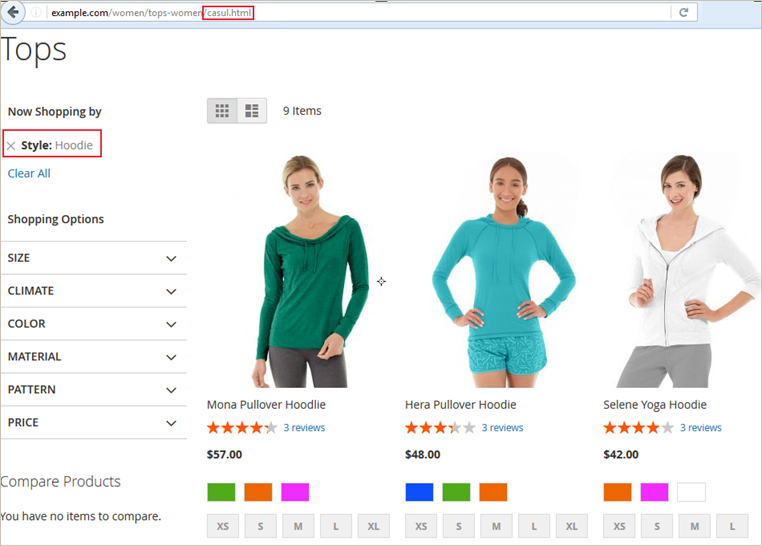
Task: Click the browser back arrow button
Action: click(15, 13)
